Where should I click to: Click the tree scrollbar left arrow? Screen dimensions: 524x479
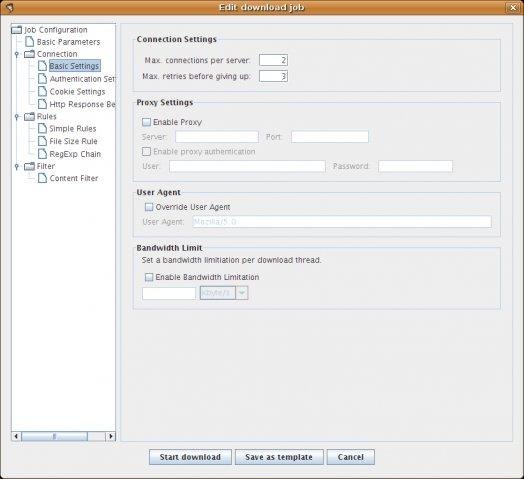(x=16, y=436)
